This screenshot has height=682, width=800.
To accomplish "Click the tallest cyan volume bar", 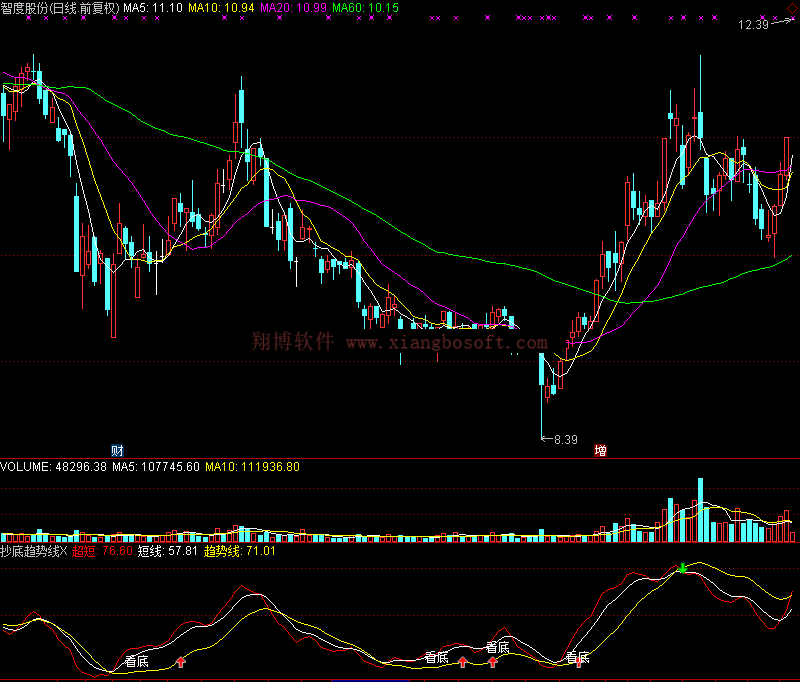I will [701, 510].
